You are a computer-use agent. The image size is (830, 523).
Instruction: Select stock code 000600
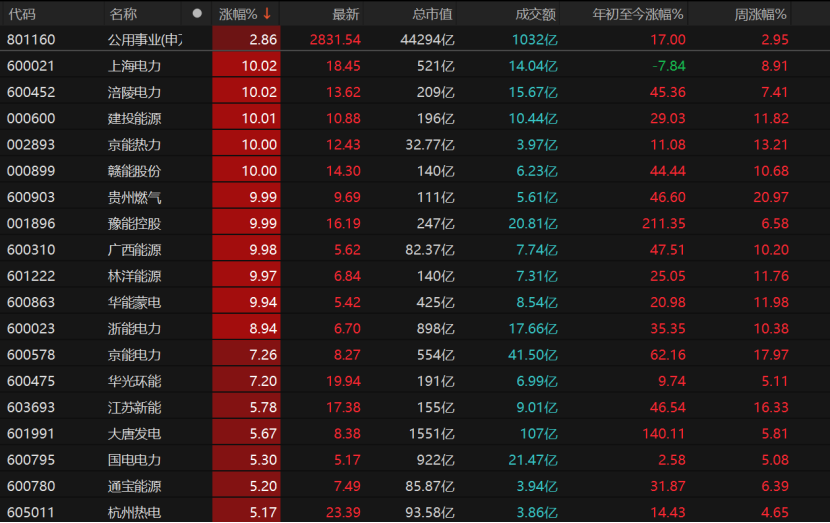31,119
